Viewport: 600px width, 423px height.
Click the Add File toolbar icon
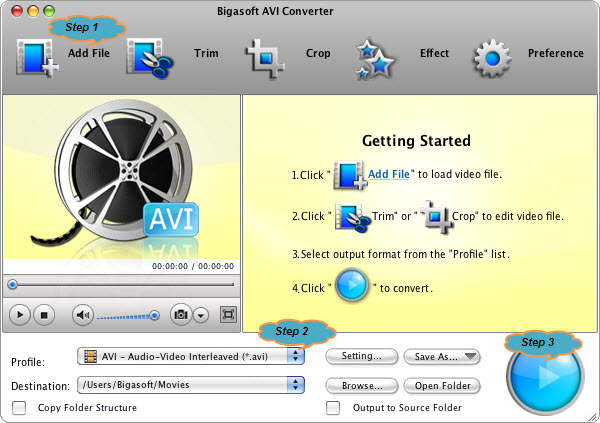[x=37, y=57]
